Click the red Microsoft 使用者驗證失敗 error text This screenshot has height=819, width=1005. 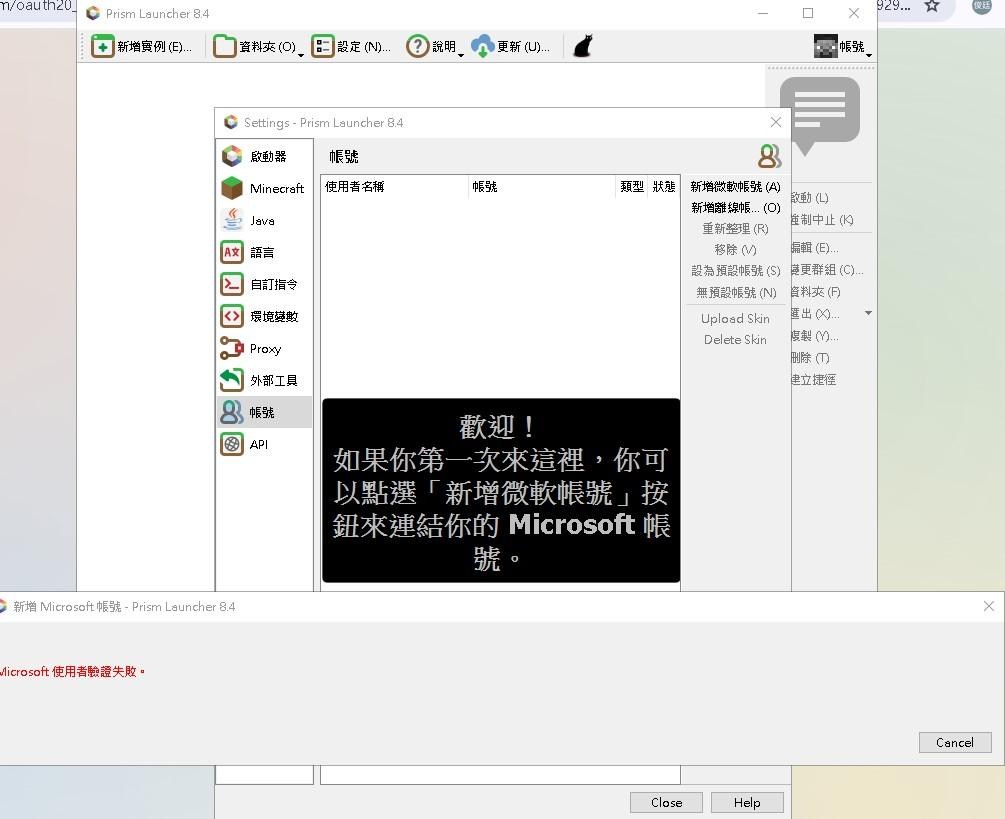click(72, 672)
